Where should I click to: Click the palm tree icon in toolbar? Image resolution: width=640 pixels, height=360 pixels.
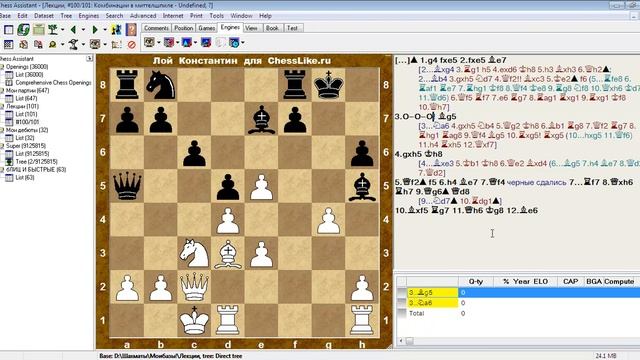(53, 30)
